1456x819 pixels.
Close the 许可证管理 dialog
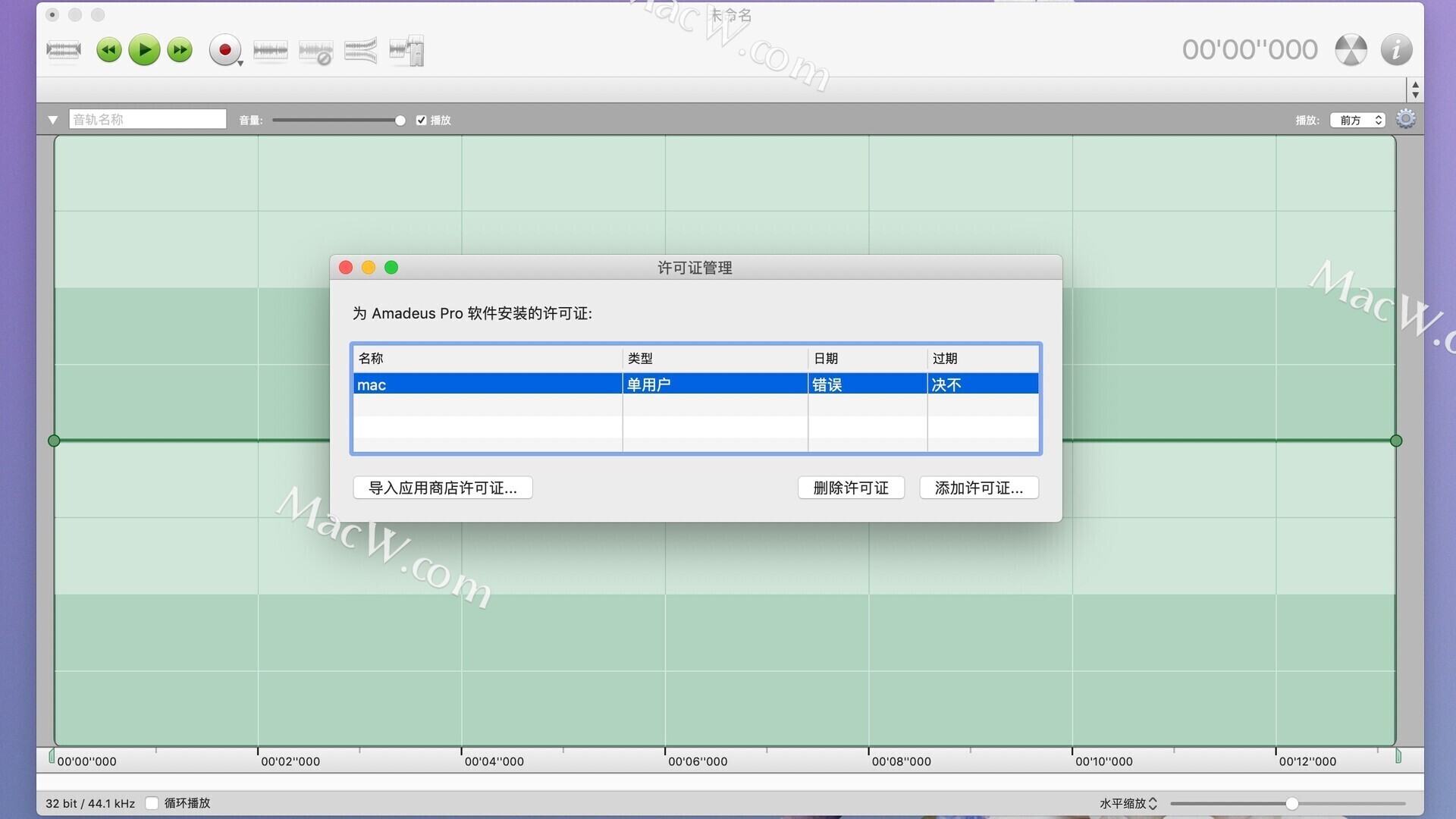[x=346, y=267]
